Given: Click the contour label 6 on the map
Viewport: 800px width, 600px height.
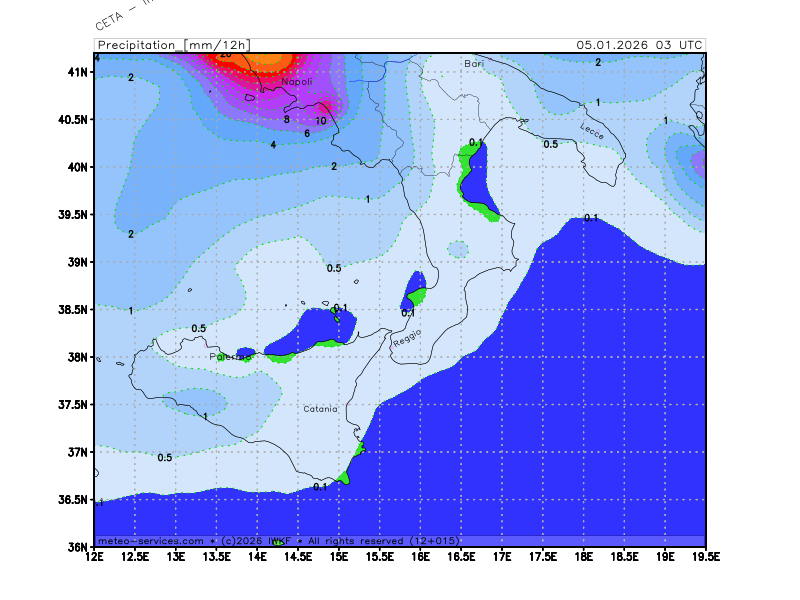Looking at the screenshot, I should (x=307, y=133).
